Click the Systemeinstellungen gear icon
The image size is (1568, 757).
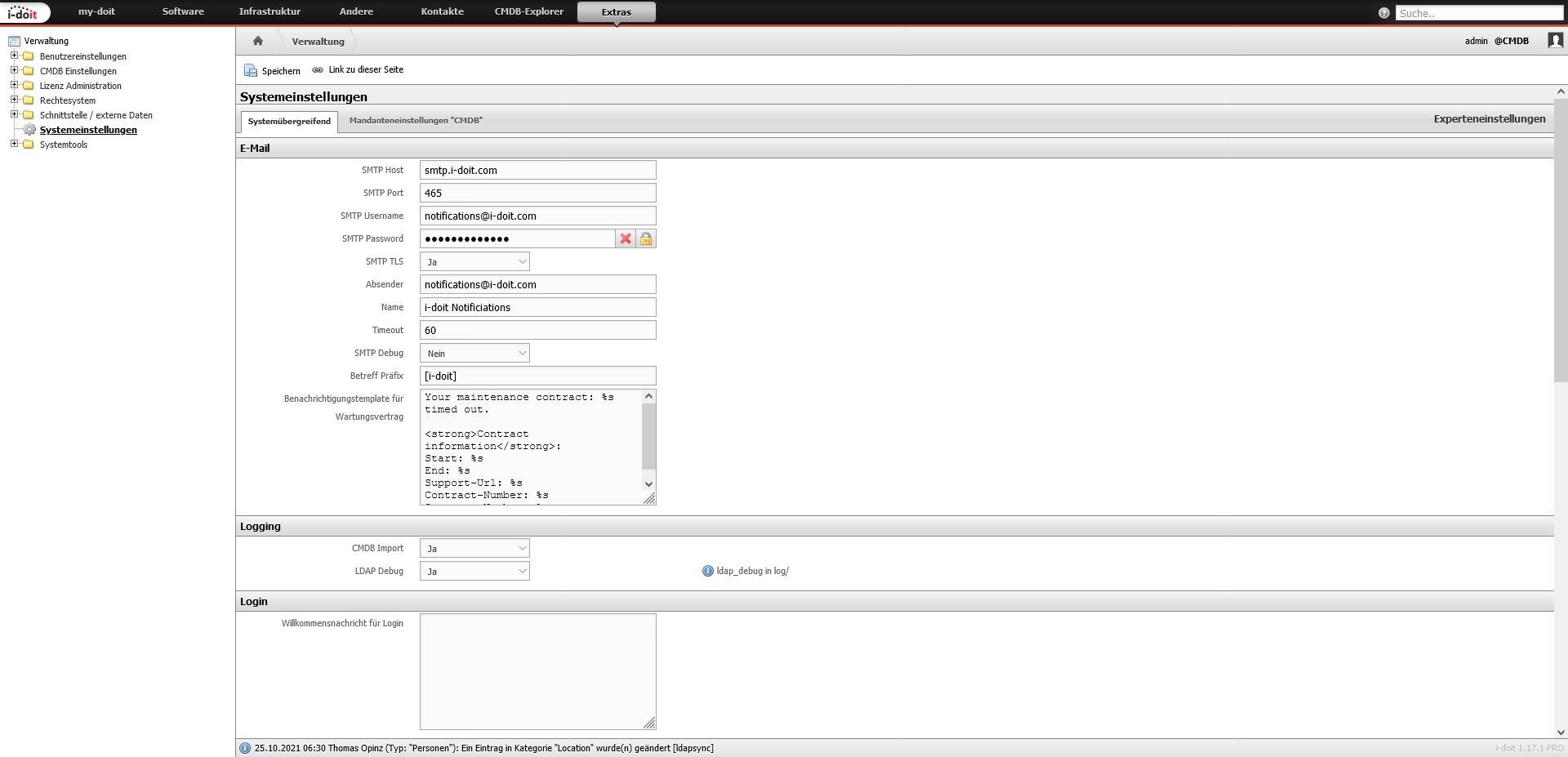pos(29,130)
